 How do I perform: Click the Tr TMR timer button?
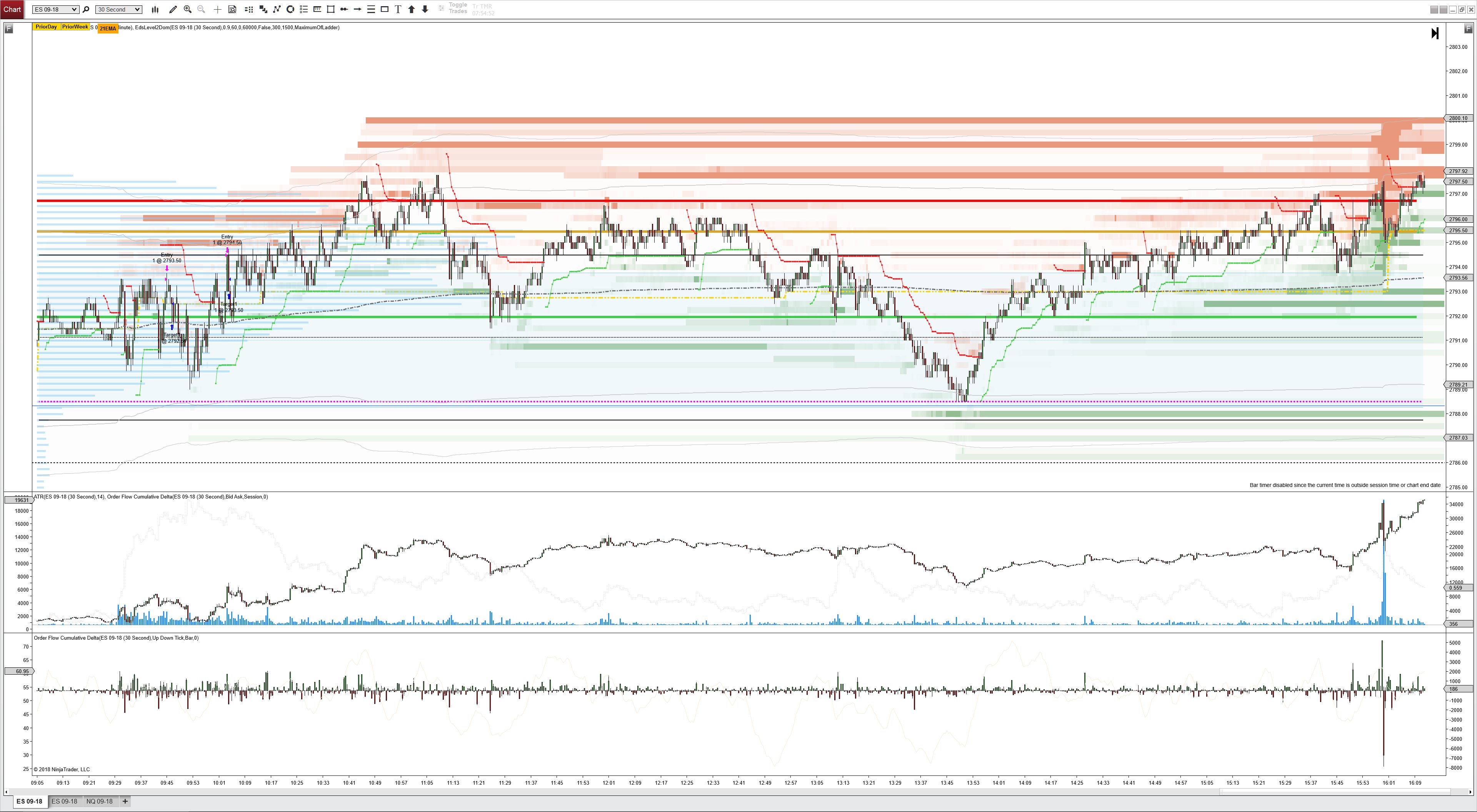point(483,9)
